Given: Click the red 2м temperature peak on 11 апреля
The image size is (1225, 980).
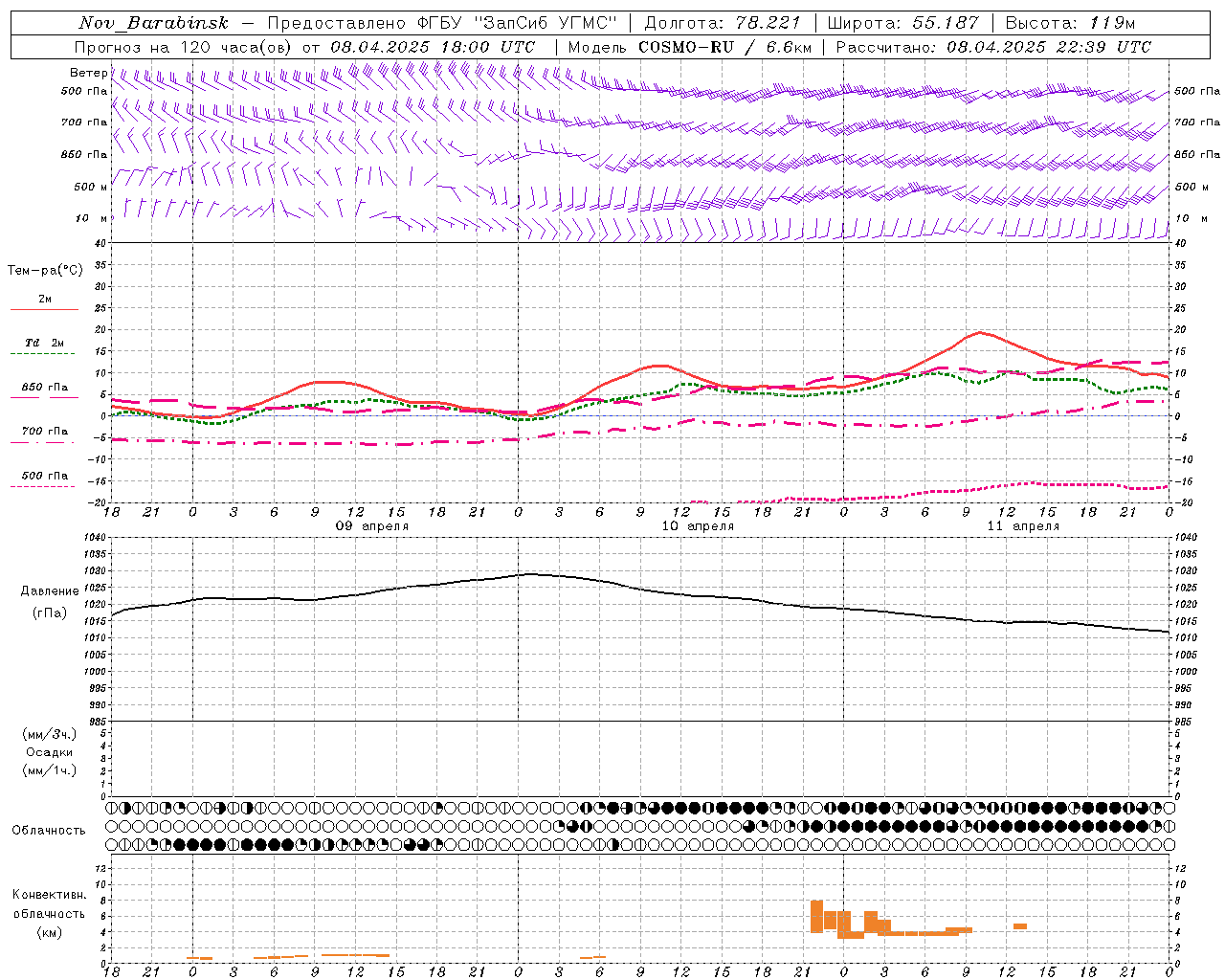Looking at the screenshot, I should coord(979,332).
